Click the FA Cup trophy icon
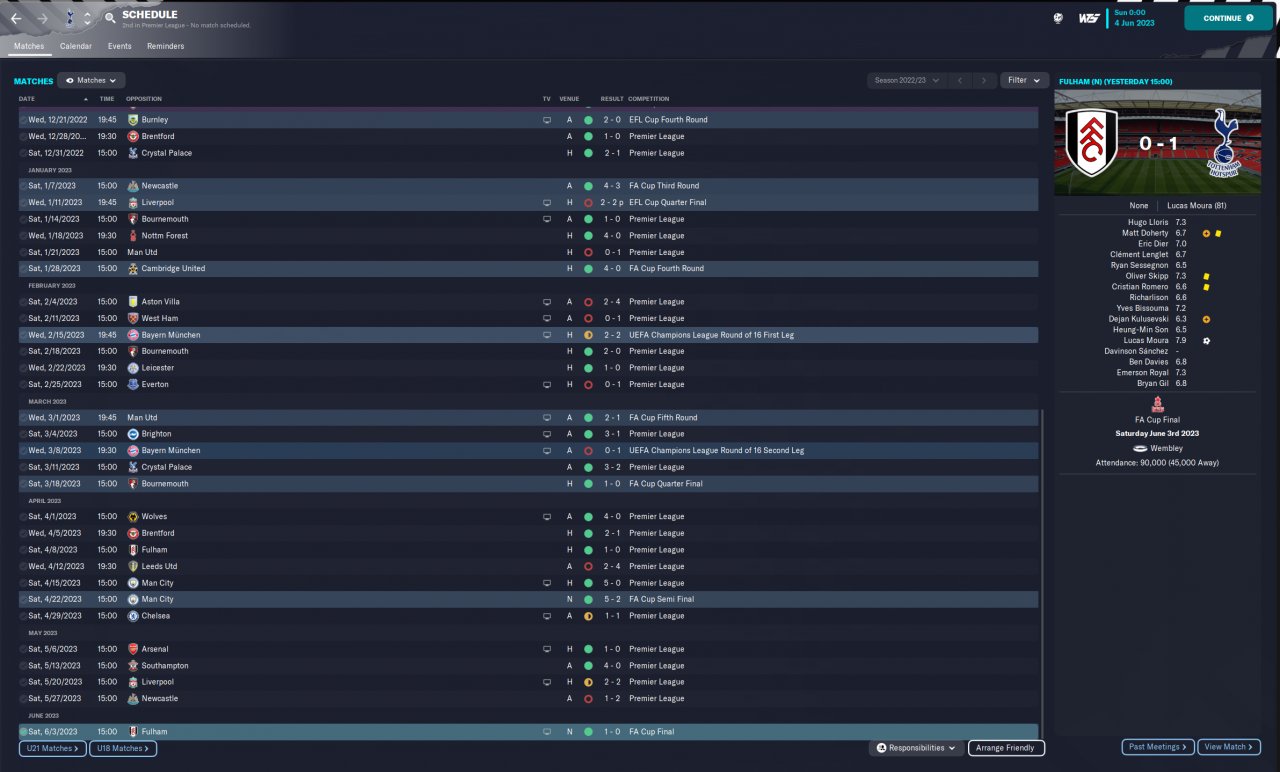 coord(1158,405)
